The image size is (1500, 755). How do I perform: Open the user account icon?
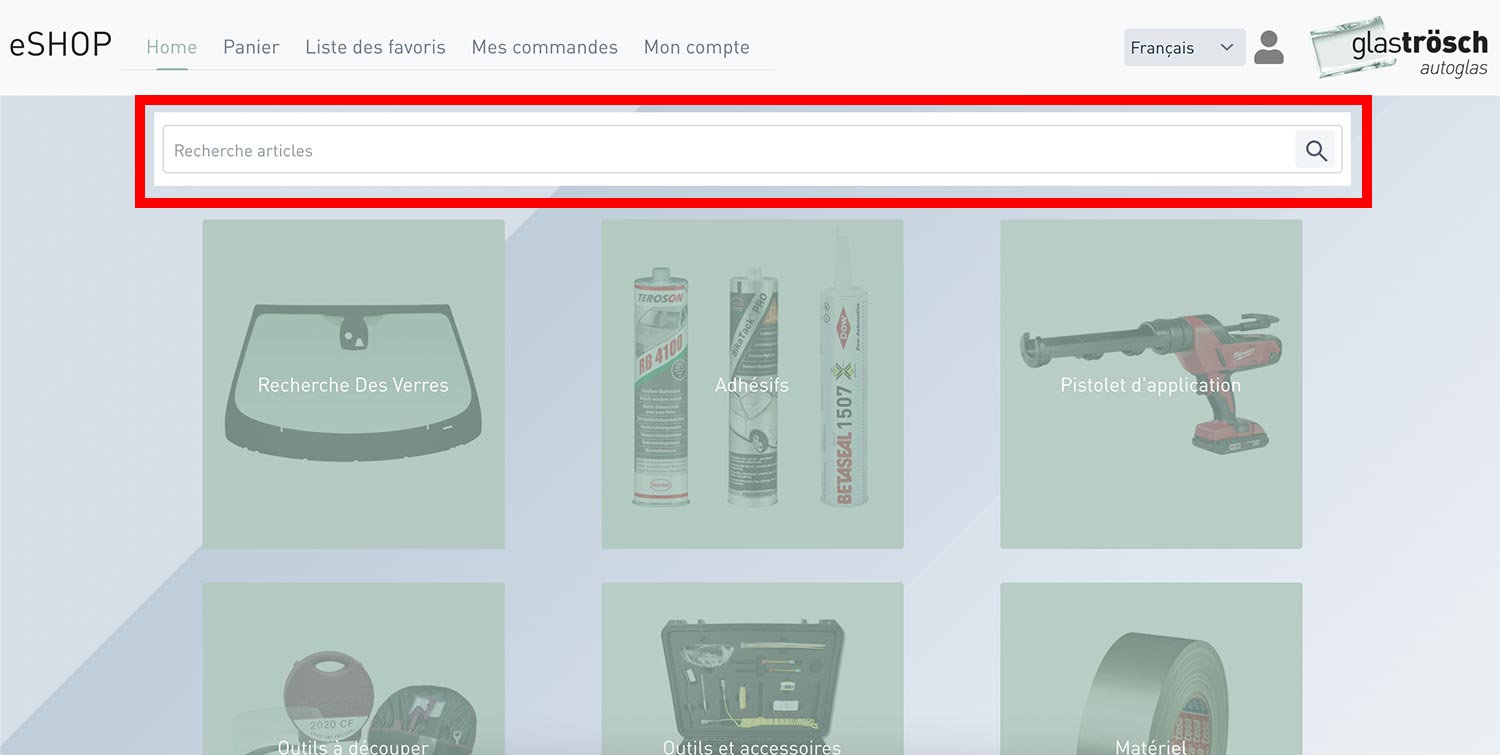click(1269, 47)
